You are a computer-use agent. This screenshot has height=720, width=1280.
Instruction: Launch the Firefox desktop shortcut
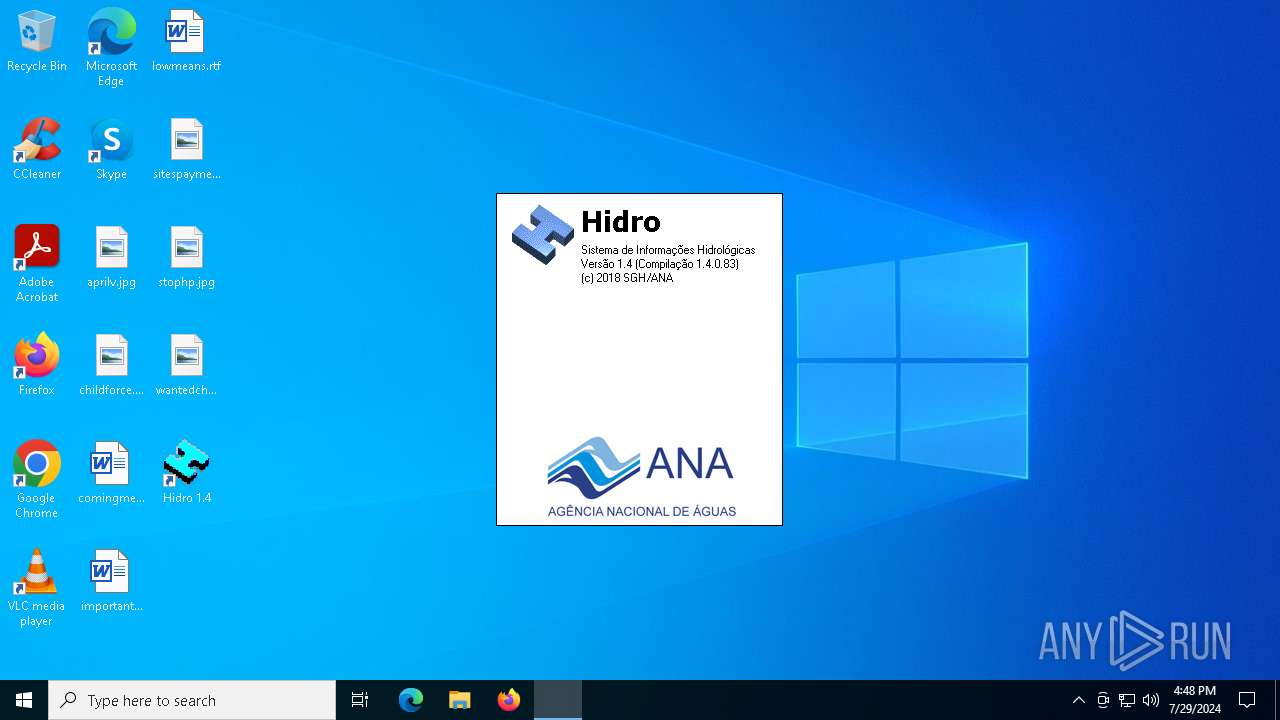tap(37, 365)
